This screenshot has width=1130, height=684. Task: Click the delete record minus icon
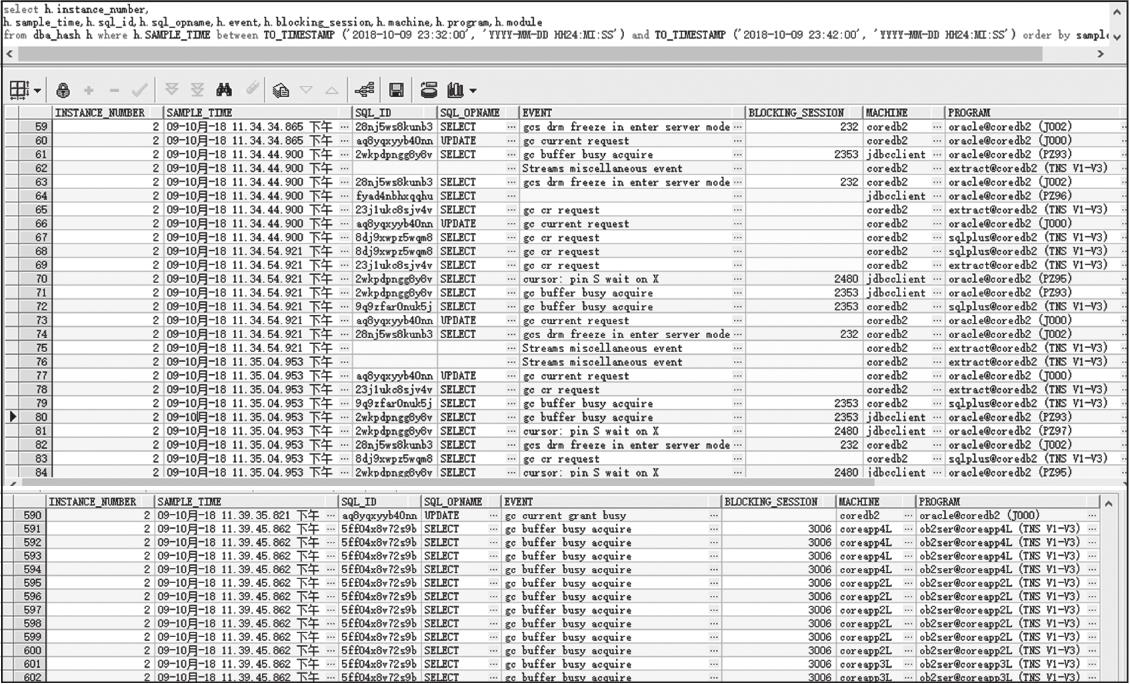tap(114, 90)
